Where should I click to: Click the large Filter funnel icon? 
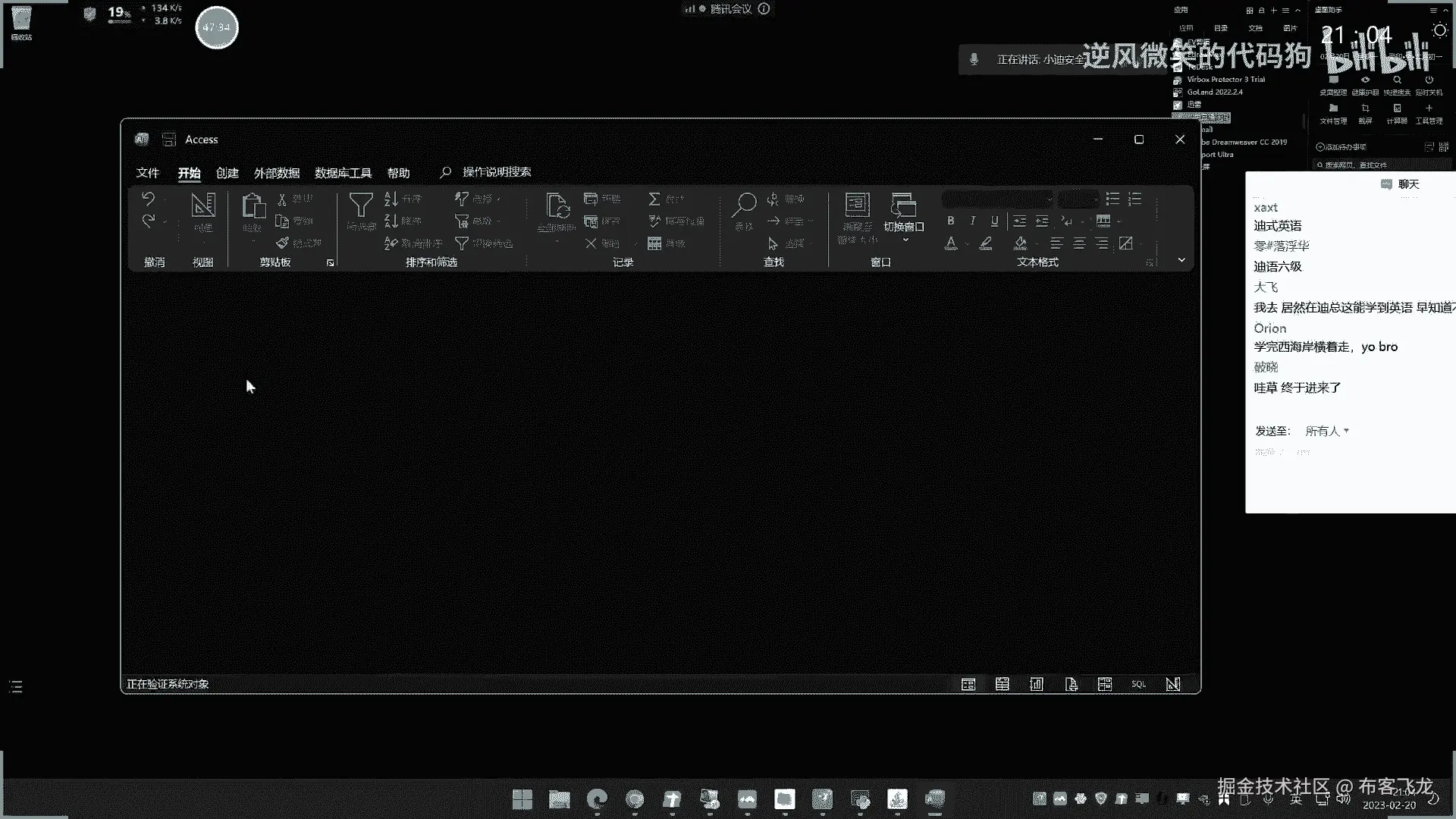(x=361, y=205)
